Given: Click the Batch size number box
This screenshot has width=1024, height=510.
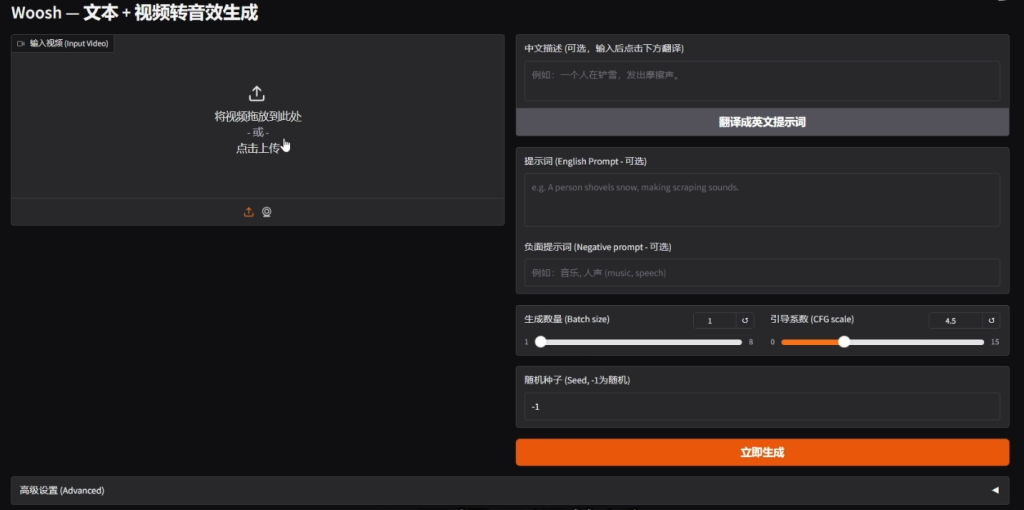Looking at the screenshot, I should click(x=714, y=321).
